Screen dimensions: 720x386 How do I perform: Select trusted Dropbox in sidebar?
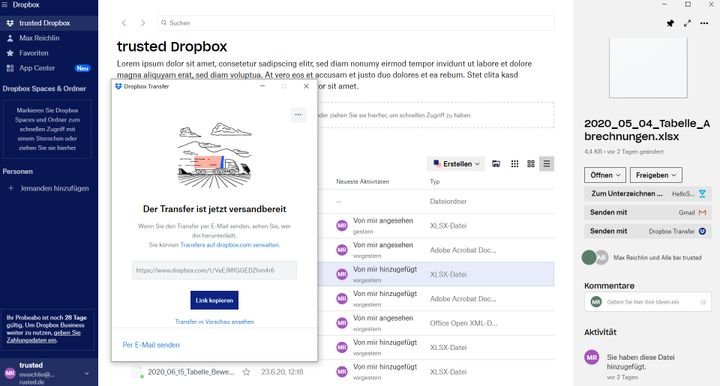coord(49,23)
